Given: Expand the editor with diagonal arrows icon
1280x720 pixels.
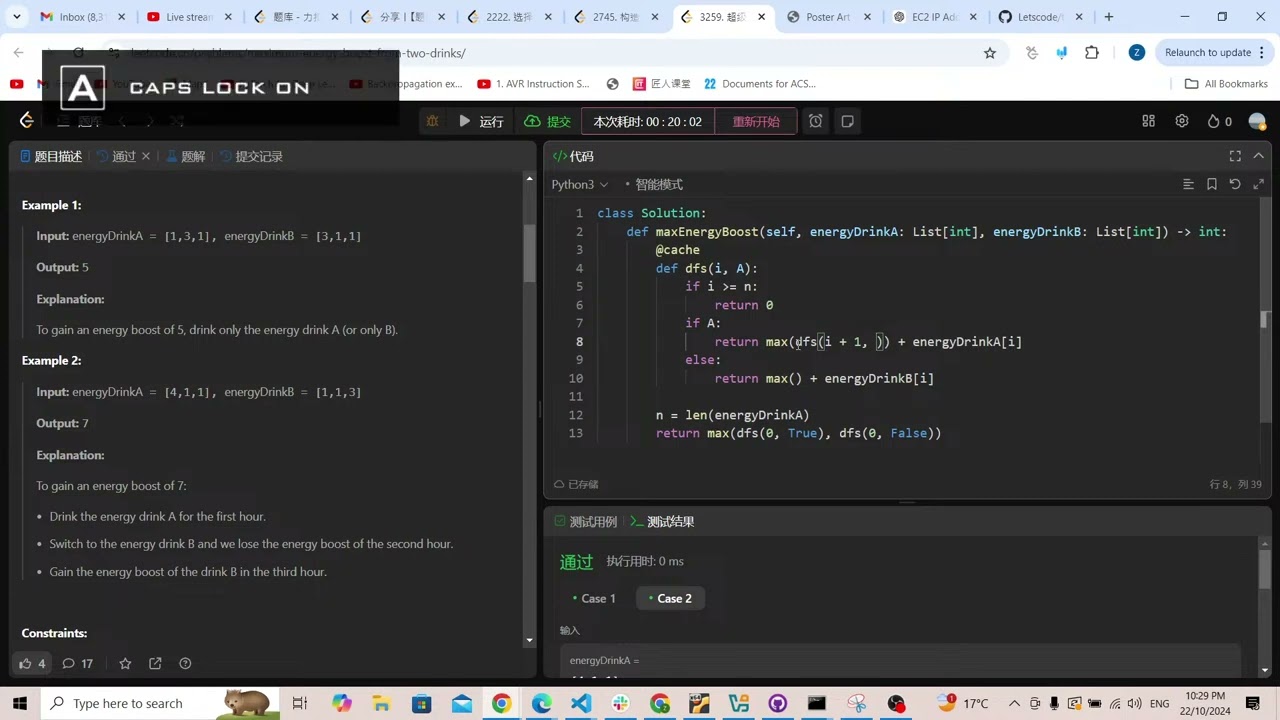Looking at the screenshot, I should (x=1259, y=184).
